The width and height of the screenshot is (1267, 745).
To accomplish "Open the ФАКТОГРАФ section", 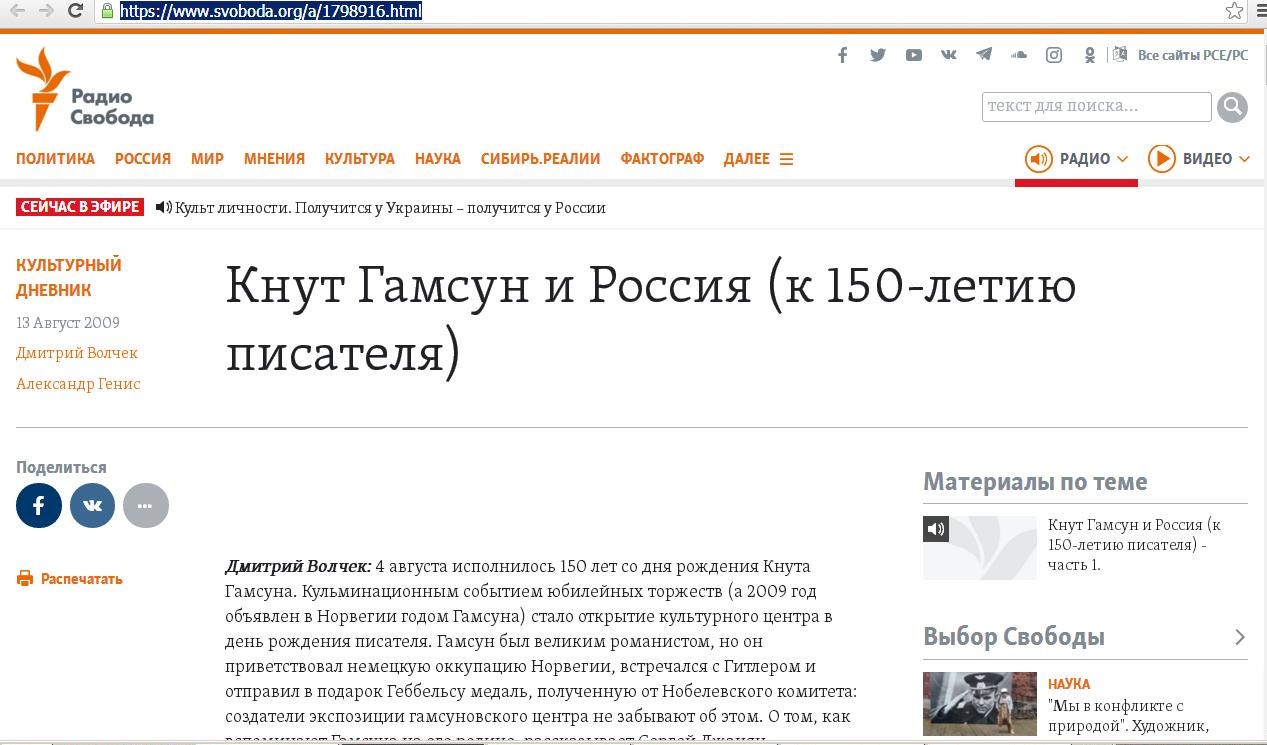I will (662, 159).
